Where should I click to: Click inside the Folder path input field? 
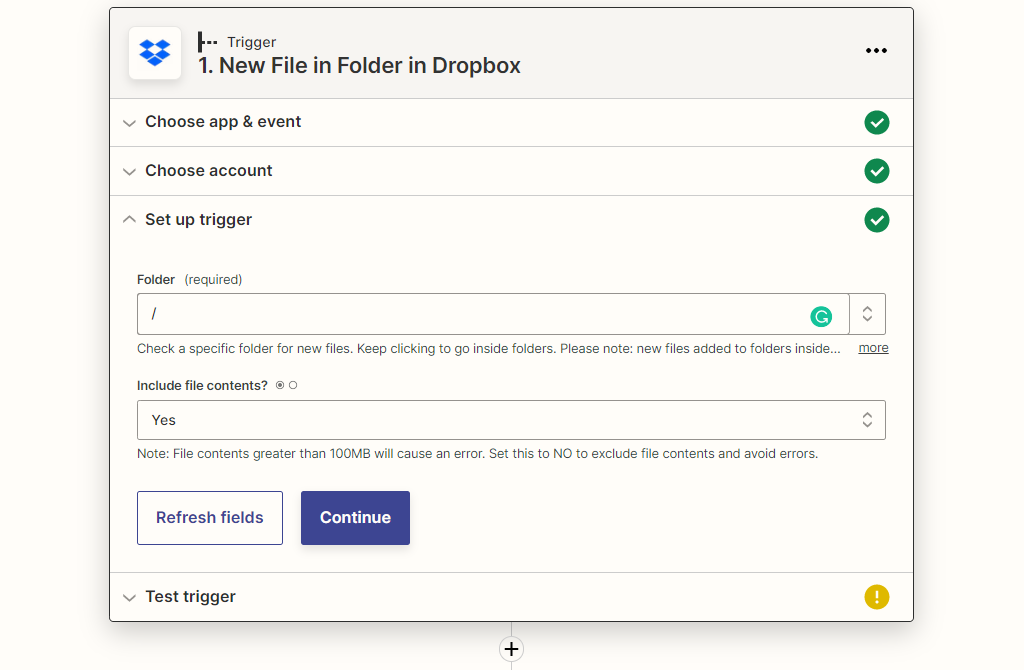[x=450, y=313]
